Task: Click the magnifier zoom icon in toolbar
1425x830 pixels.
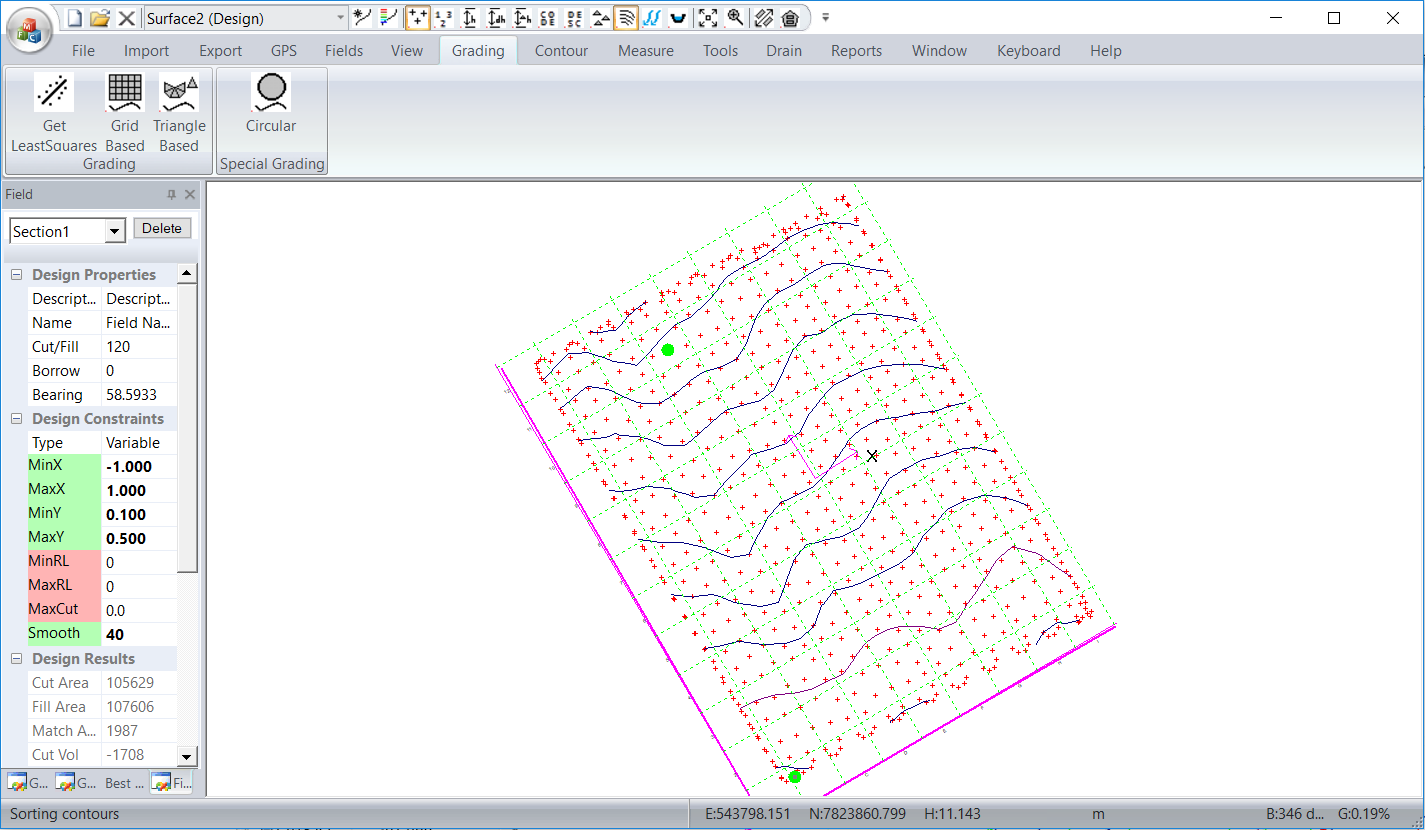Action: click(x=736, y=18)
